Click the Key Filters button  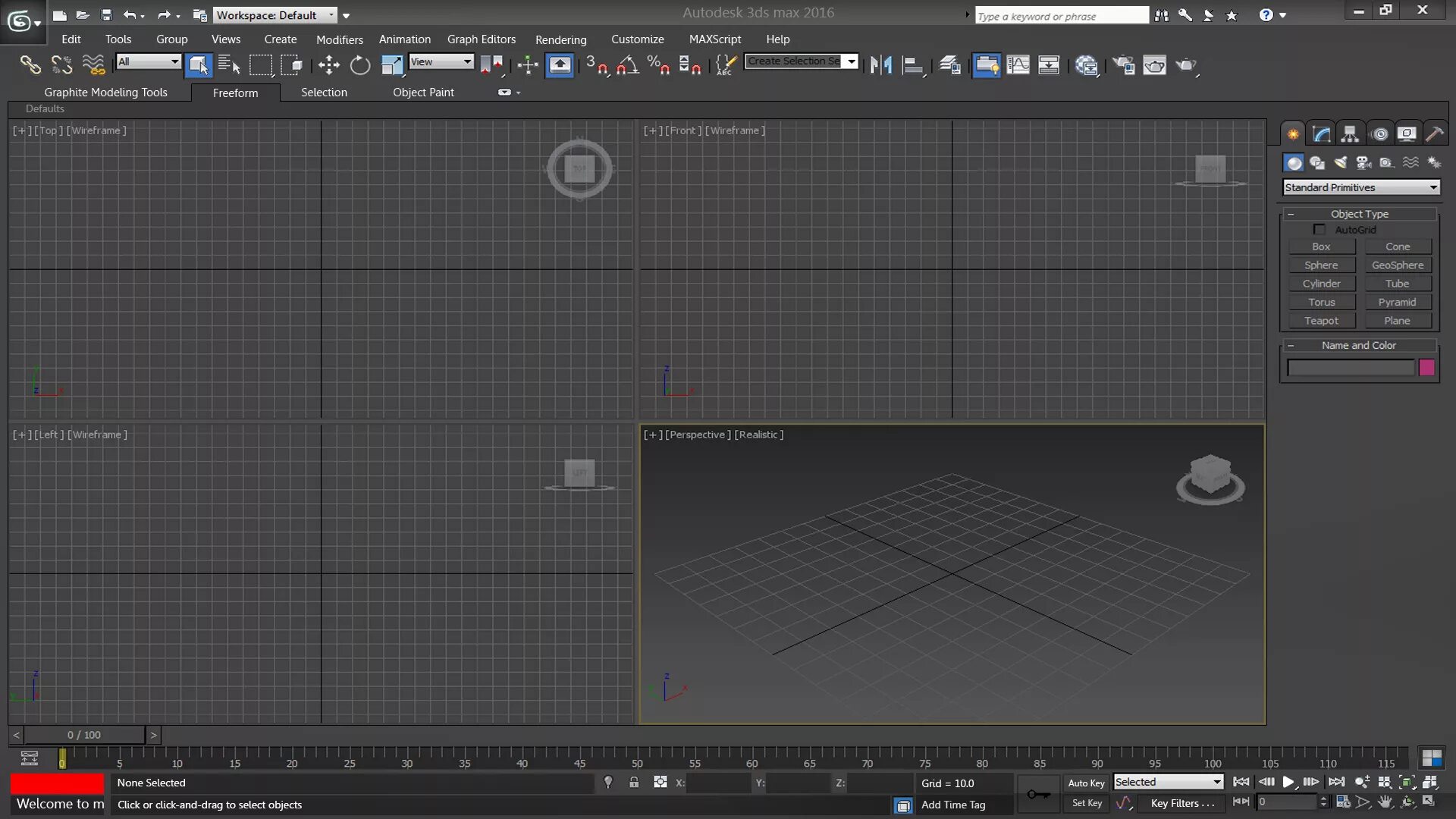click(x=1181, y=803)
